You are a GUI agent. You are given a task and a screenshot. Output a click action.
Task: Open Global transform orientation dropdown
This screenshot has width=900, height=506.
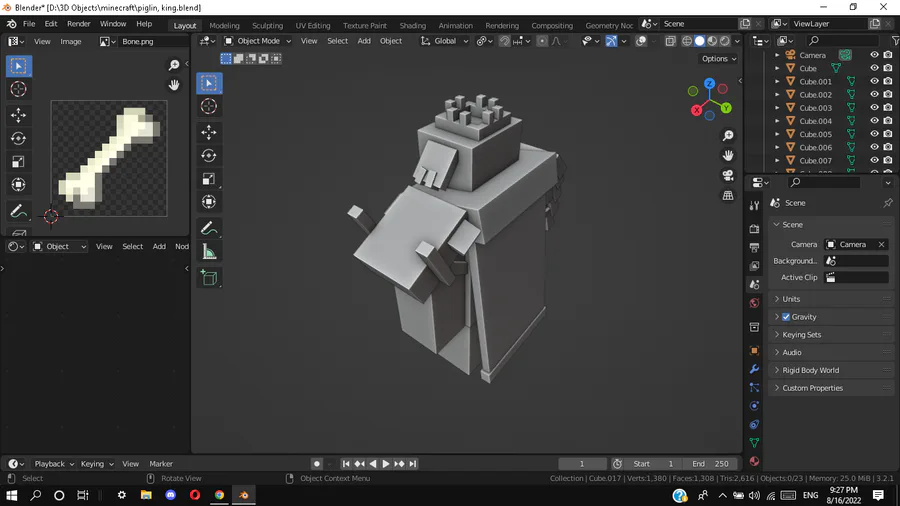[x=444, y=41]
